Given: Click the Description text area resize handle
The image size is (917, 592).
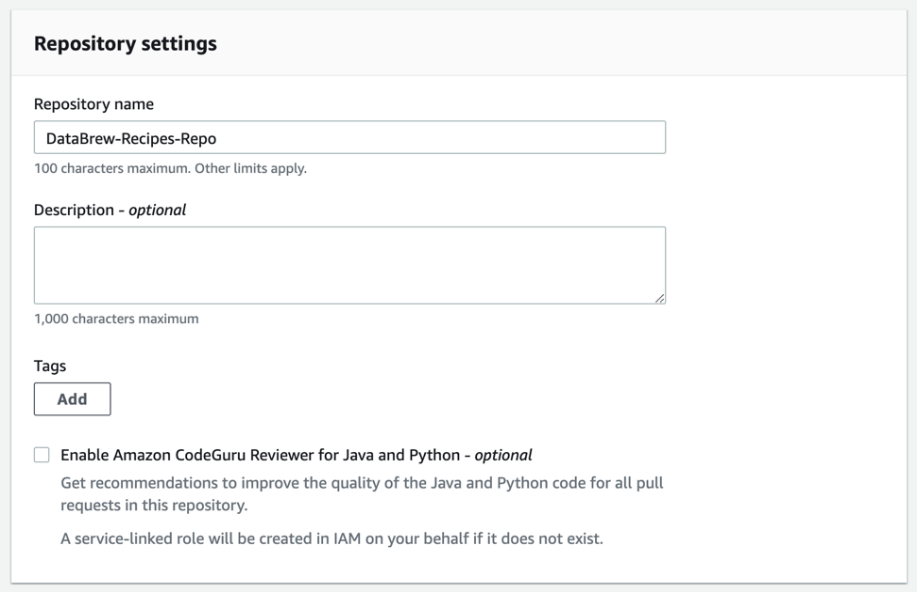Looking at the screenshot, I should (661, 298).
